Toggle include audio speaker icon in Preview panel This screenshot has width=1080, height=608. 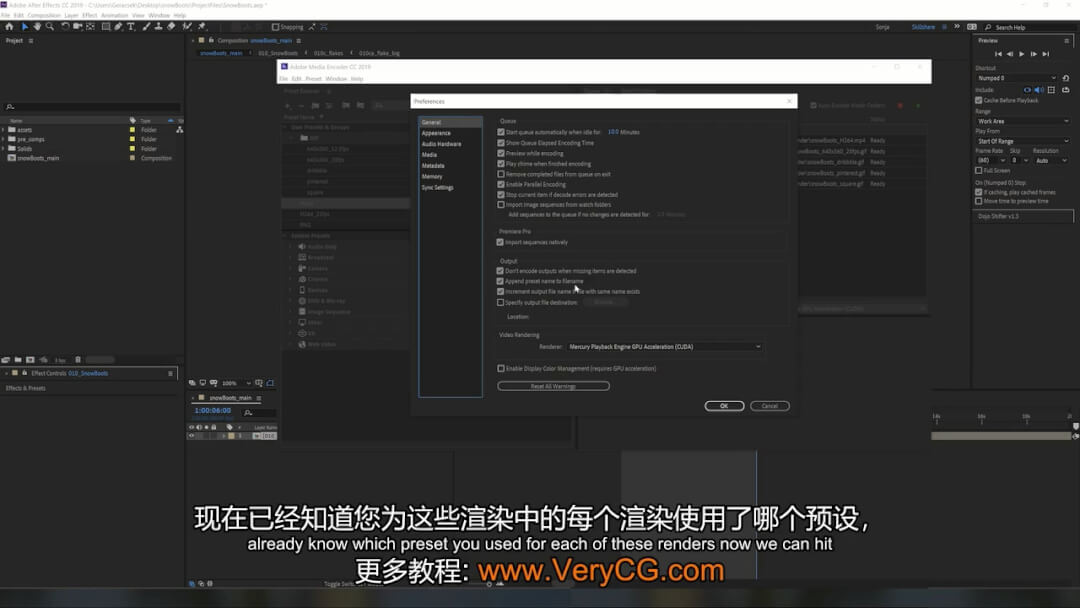1039,90
